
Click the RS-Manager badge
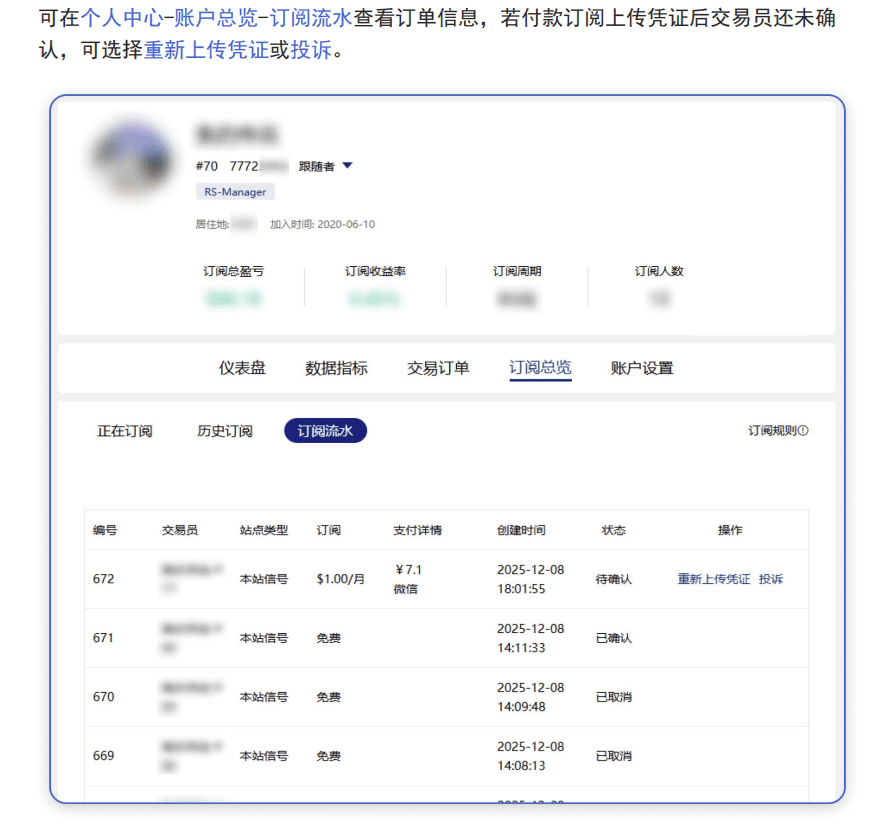235,192
